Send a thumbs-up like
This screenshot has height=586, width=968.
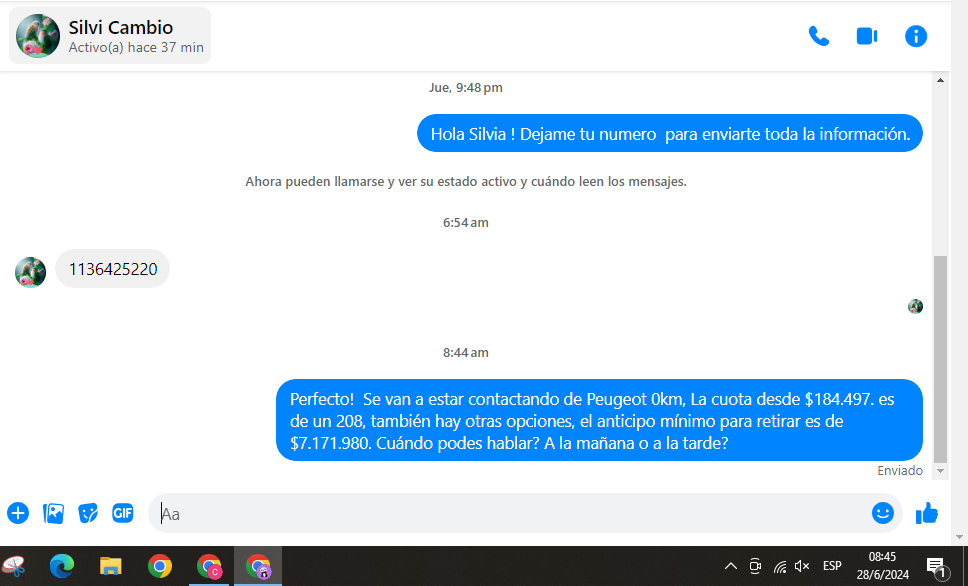coord(927,513)
